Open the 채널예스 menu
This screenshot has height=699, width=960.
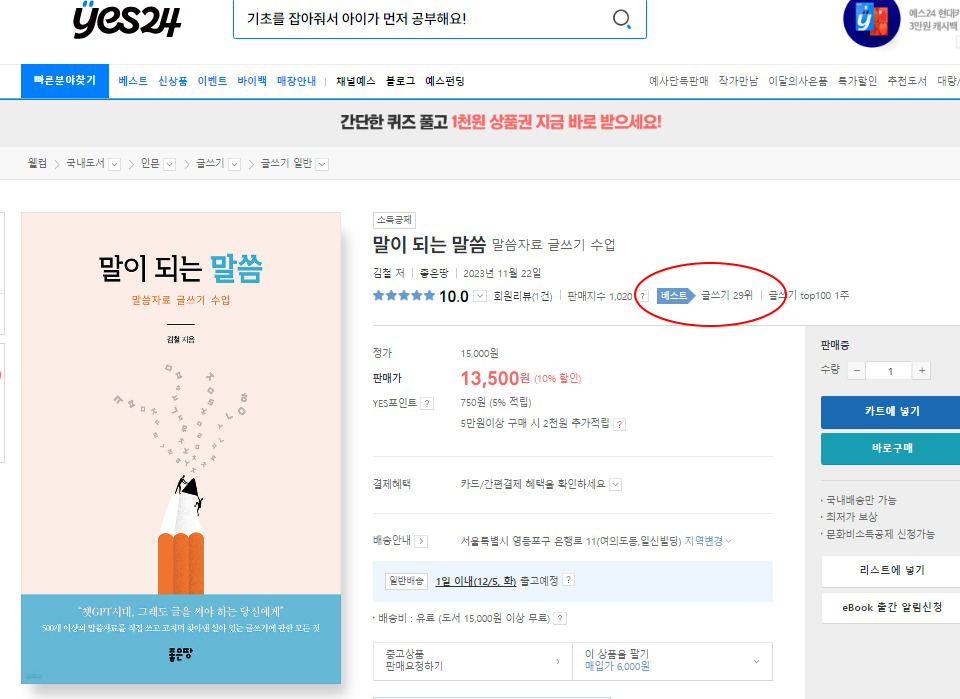[x=356, y=81]
